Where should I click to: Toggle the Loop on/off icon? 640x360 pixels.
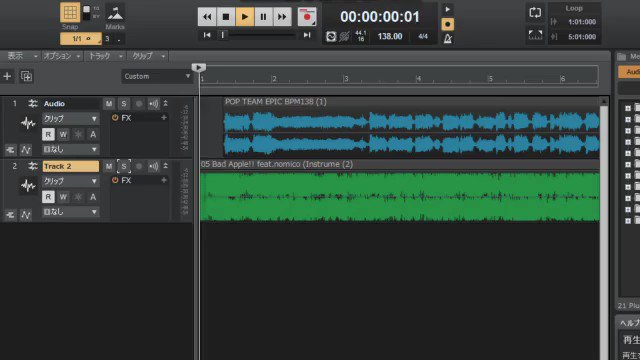click(x=535, y=13)
